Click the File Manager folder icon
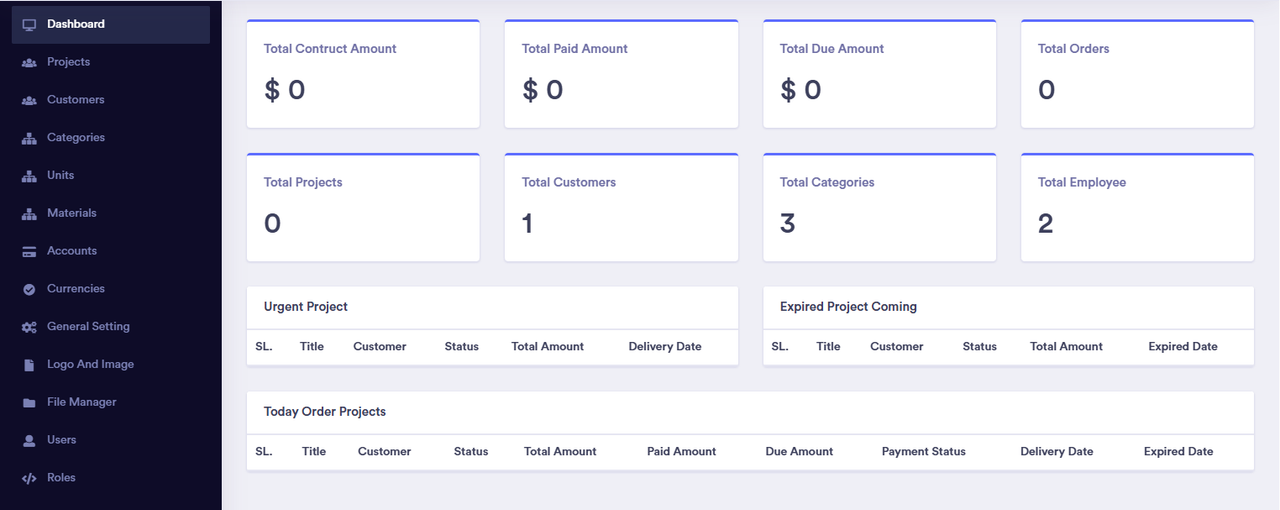The height and width of the screenshot is (510, 1280). coord(29,403)
